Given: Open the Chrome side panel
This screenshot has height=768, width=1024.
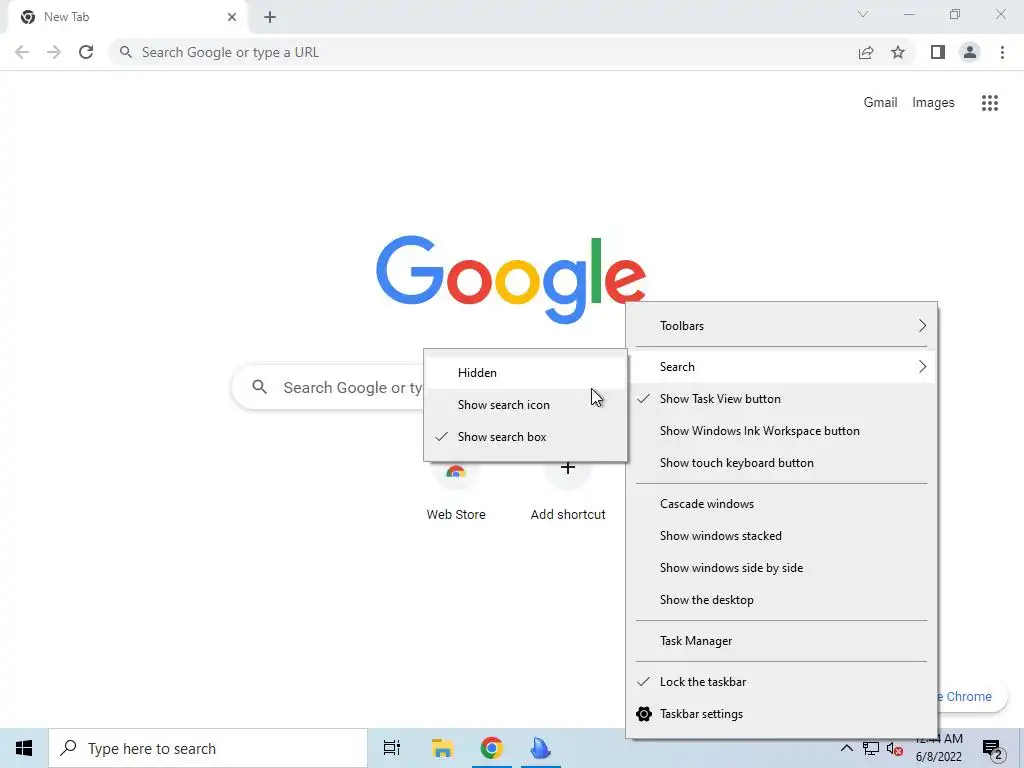Looking at the screenshot, I should tap(938, 52).
